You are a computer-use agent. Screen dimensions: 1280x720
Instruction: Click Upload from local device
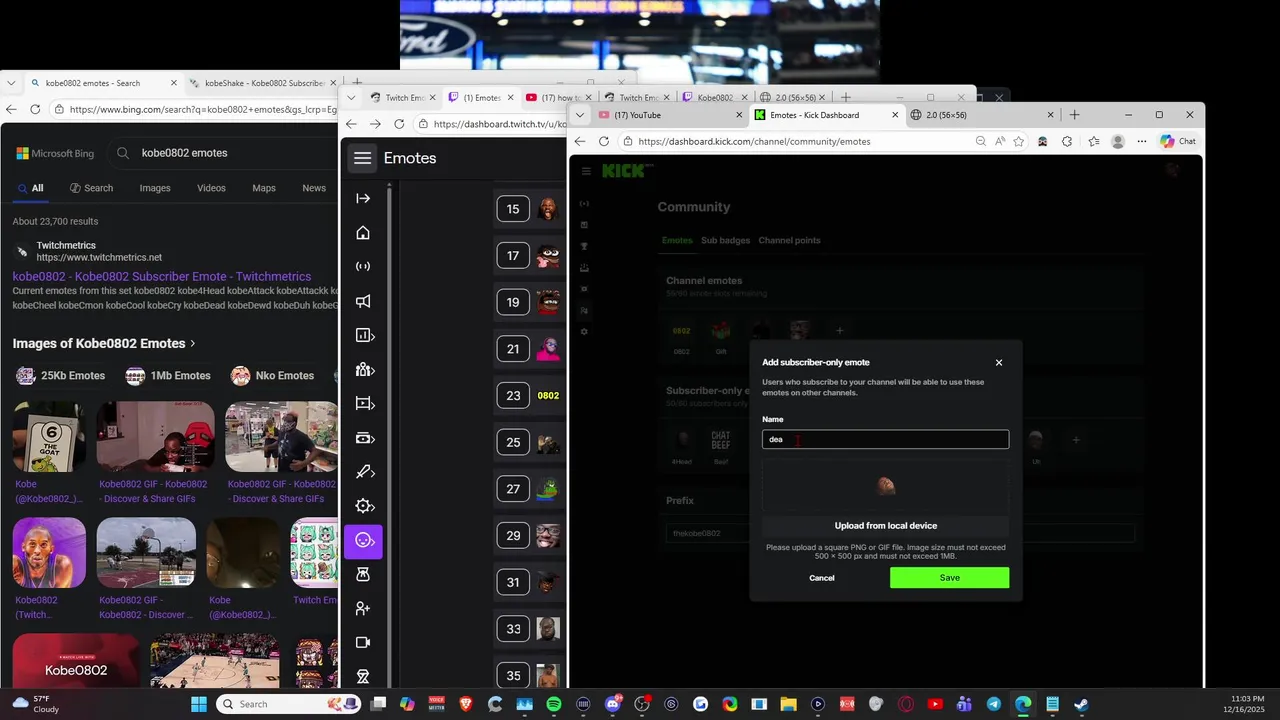click(x=885, y=526)
